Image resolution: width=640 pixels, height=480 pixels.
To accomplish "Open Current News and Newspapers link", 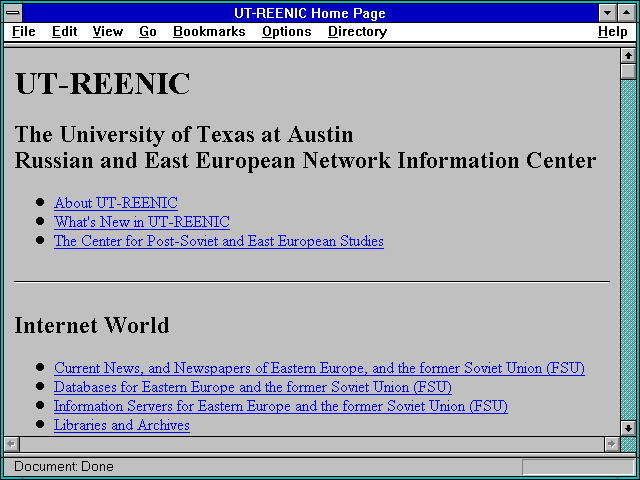I will coord(319,368).
